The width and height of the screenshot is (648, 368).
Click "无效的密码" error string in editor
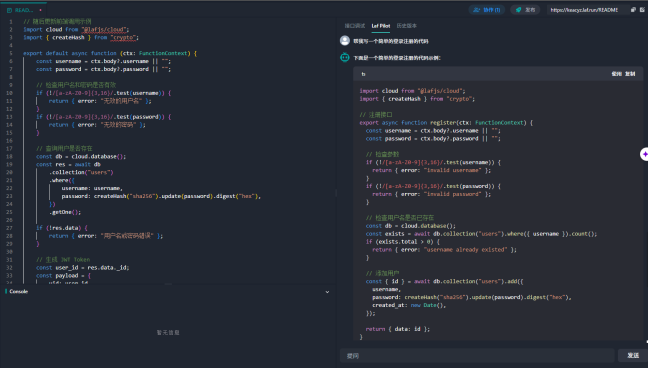tap(118, 124)
